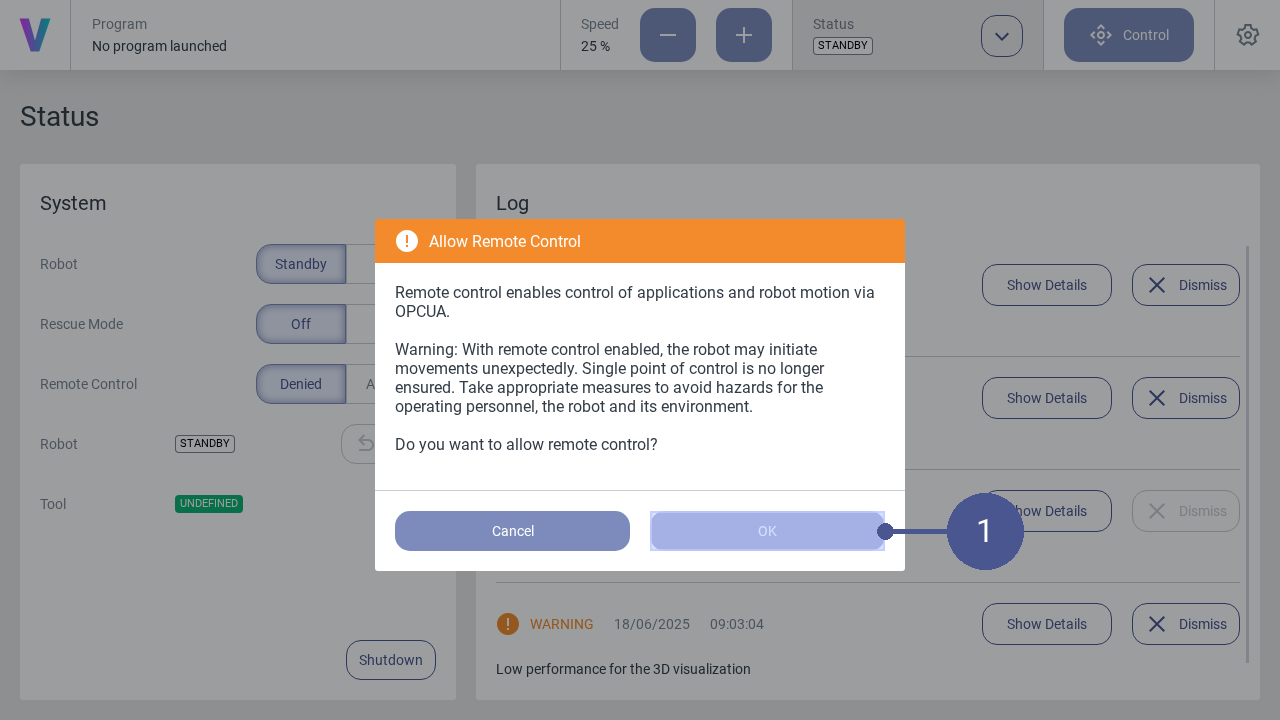Increase speed with the plus button

(744, 35)
